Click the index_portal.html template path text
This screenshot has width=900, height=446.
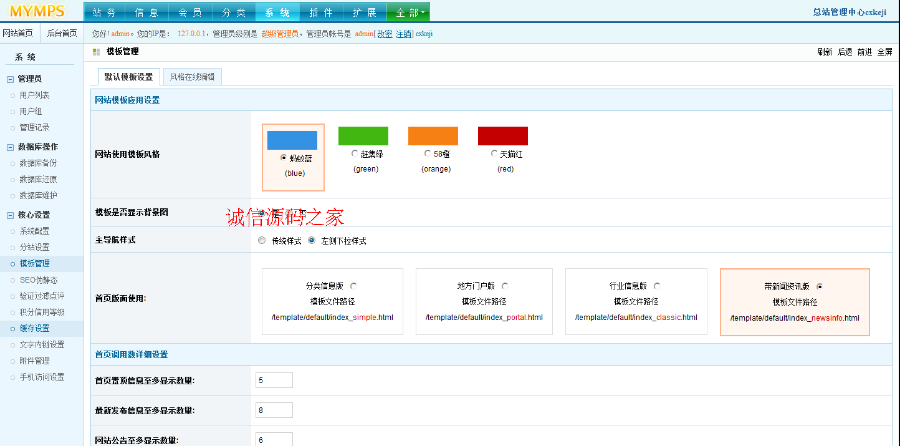click(x=484, y=317)
